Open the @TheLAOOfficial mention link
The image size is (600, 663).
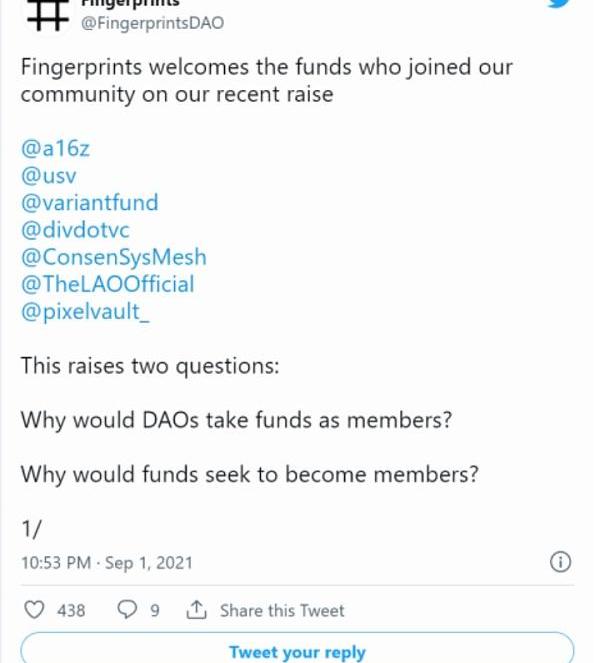tap(107, 284)
